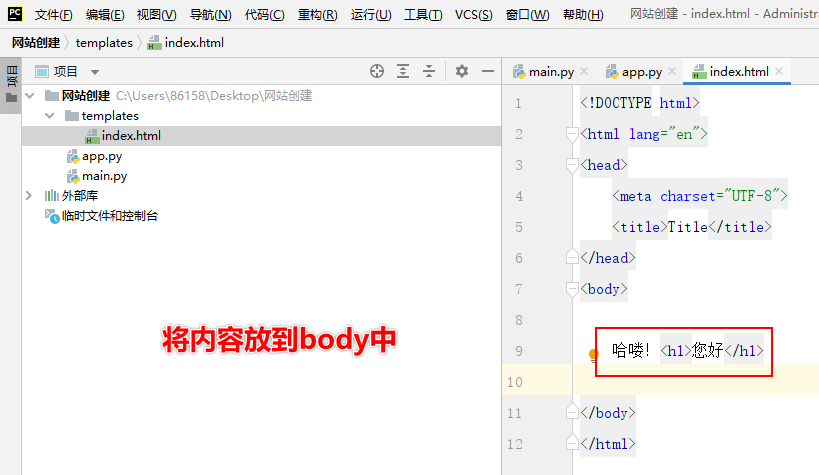Switch to the index.html editor tab
Viewport: 819px width, 475px height.
(739, 72)
